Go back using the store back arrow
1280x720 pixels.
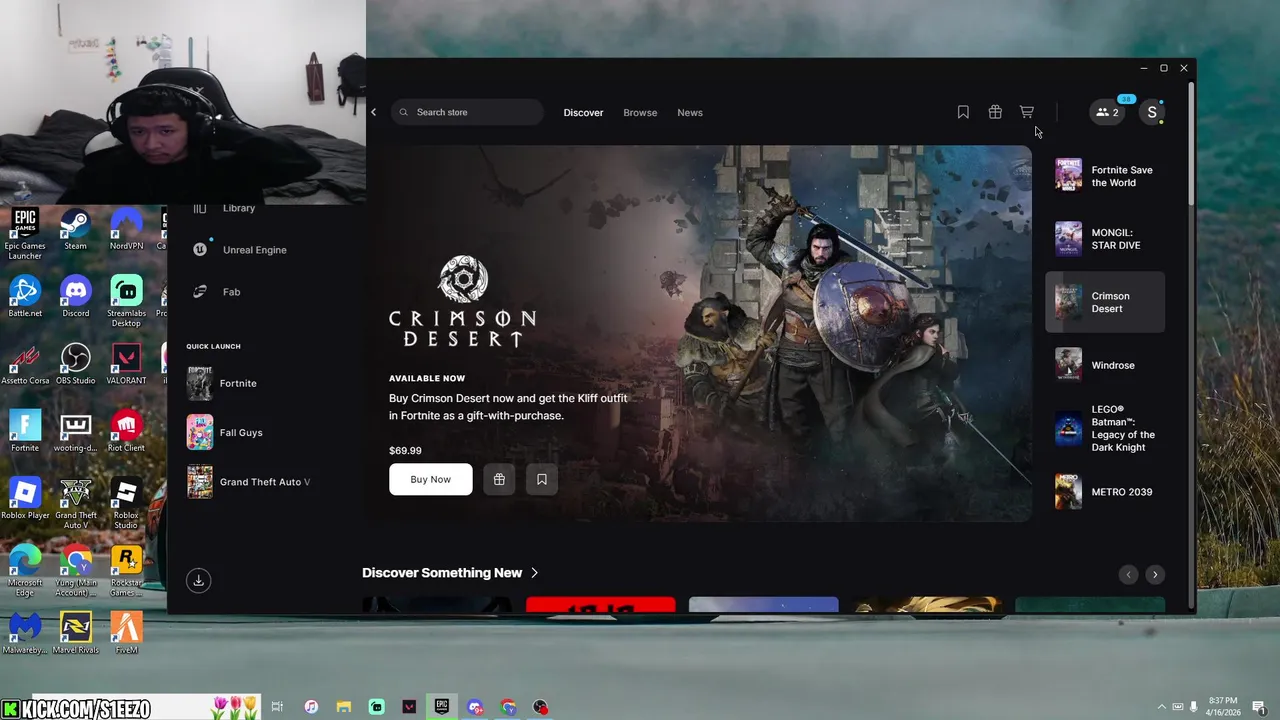click(x=374, y=112)
